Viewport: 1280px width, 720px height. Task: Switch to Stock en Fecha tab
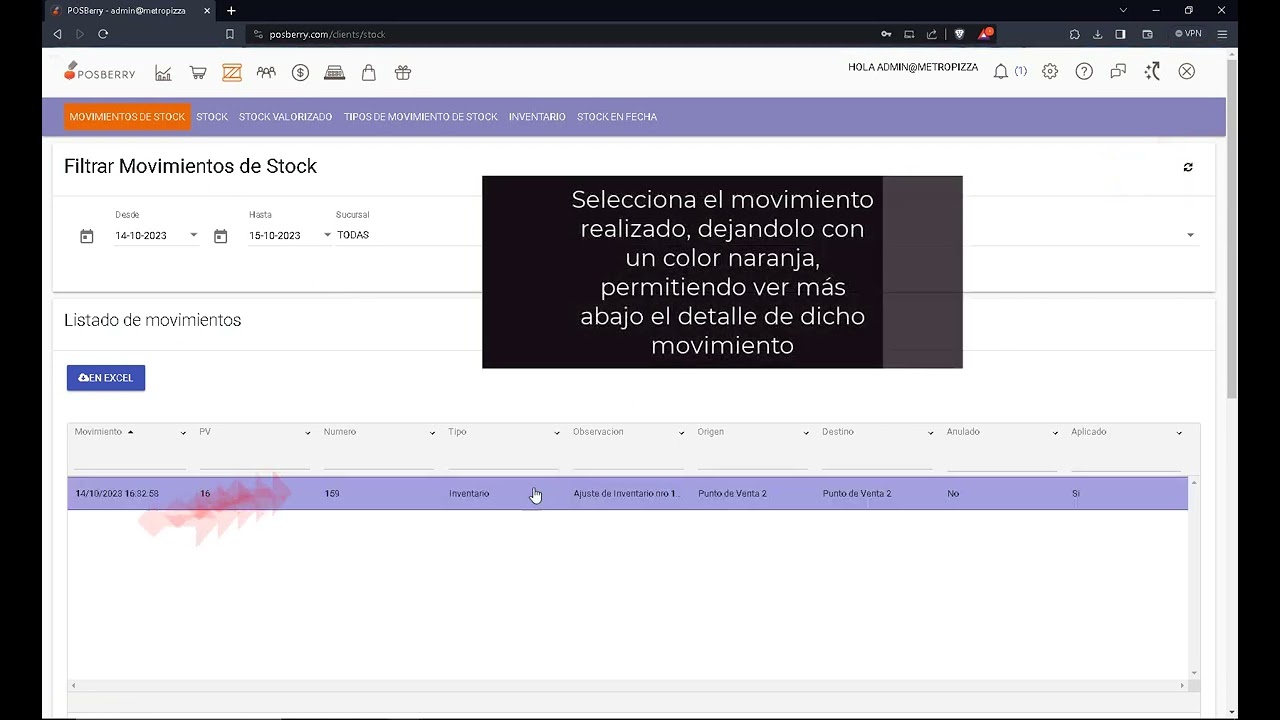click(617, 117)
